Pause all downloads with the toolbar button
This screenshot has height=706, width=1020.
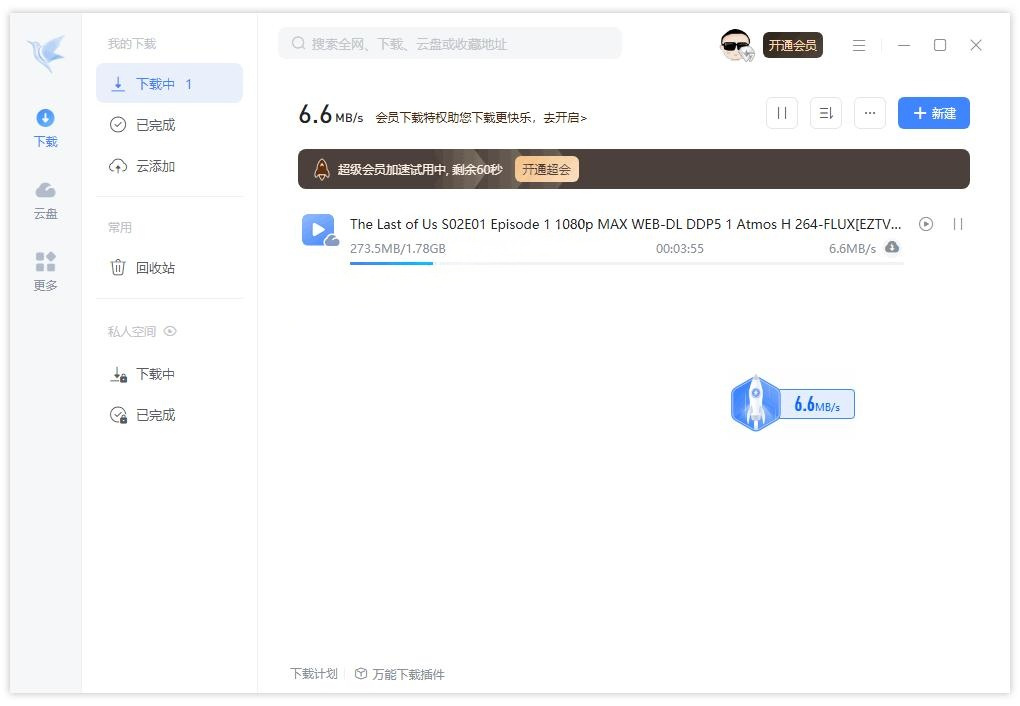(781, 113)
